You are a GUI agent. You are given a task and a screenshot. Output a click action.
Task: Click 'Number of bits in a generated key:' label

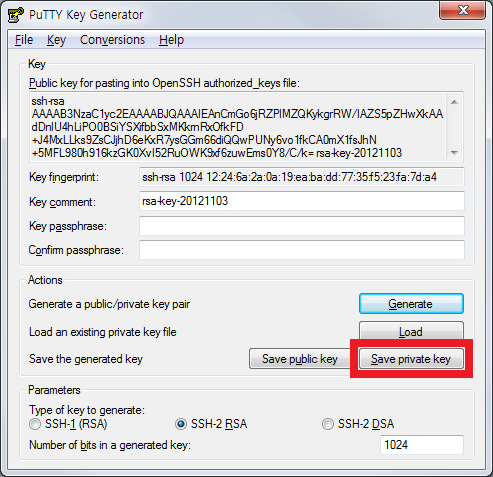[110, 445]
